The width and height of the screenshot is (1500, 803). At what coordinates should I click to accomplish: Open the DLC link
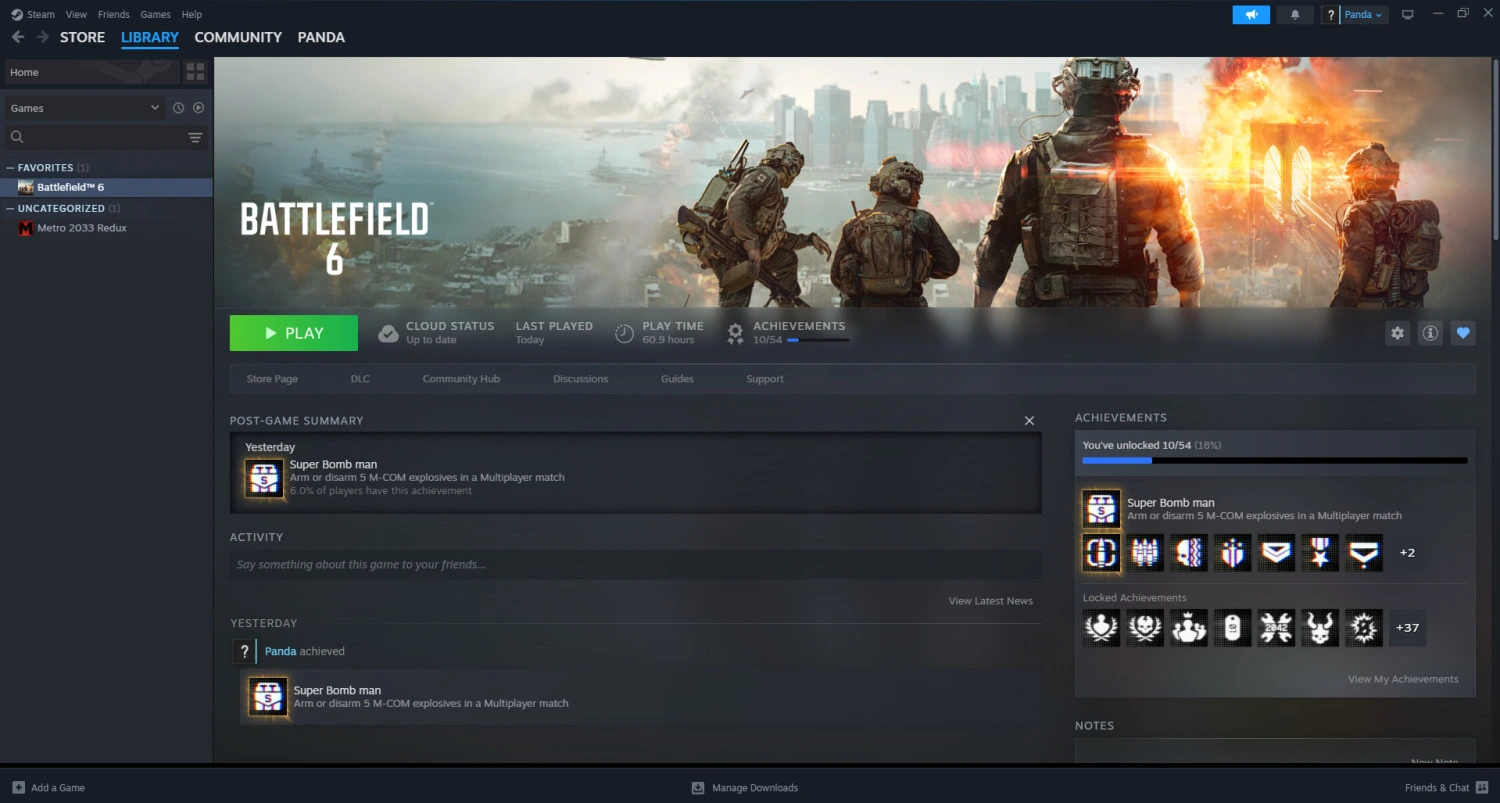[360, 379]
